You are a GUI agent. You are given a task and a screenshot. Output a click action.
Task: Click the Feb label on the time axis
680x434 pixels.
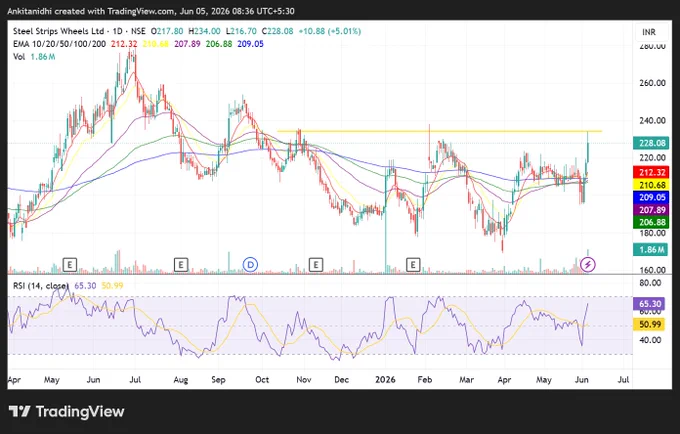(425, 380)
